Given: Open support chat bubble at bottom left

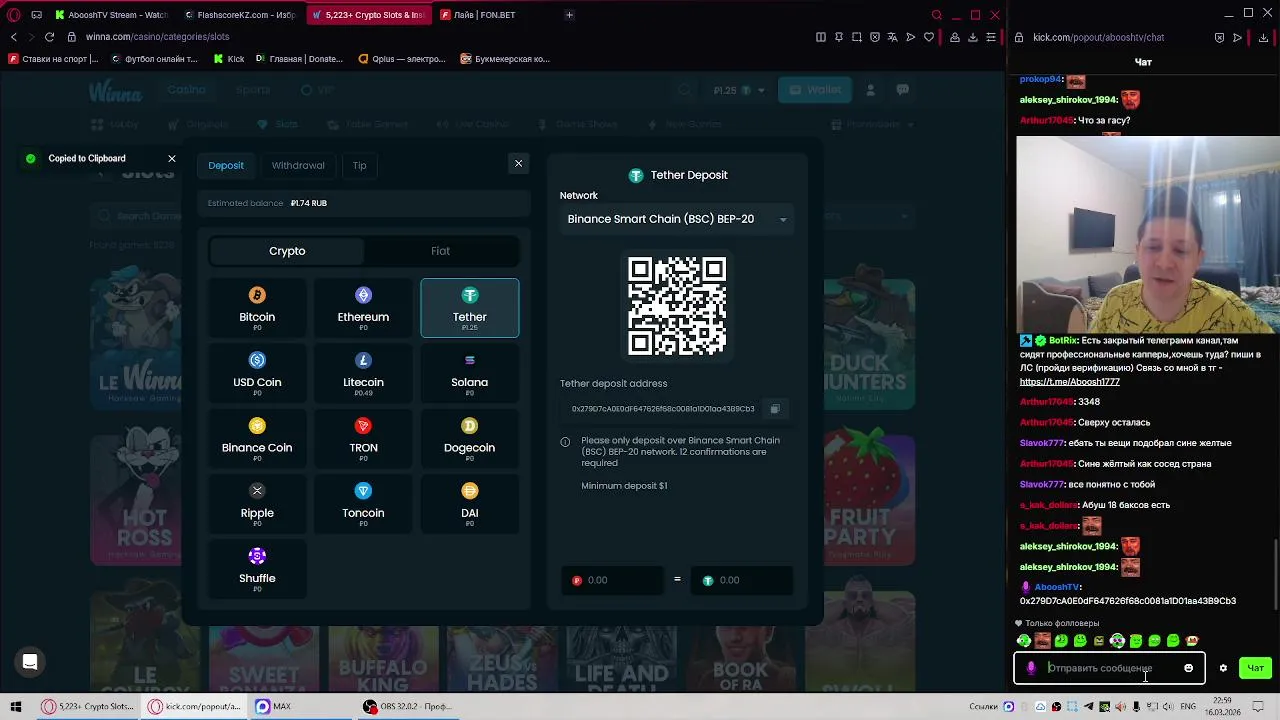Looking at the screenshot, I should click(30, 662).
